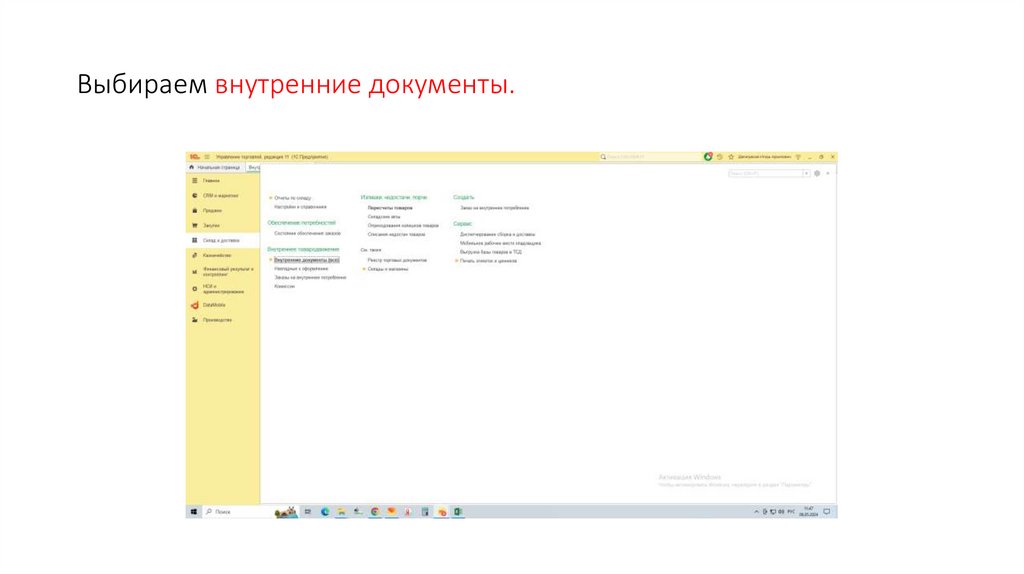Image resolution: width=1024 pixels, height=574 pixels.
Task: Open the CRM и маркетинг section
Action: coord(220,195)
